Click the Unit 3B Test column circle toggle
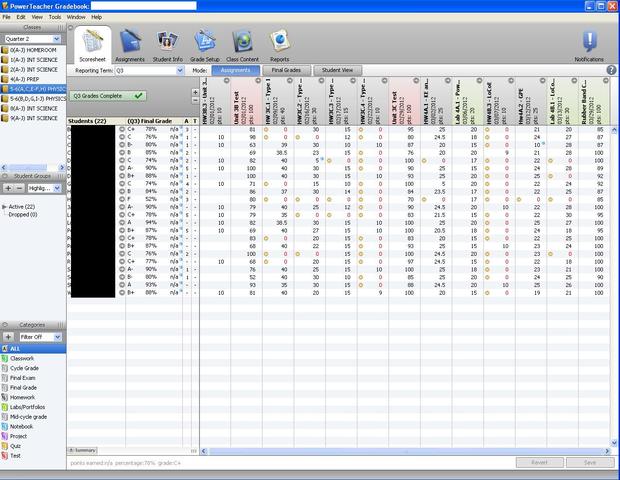 click(258, 81)
